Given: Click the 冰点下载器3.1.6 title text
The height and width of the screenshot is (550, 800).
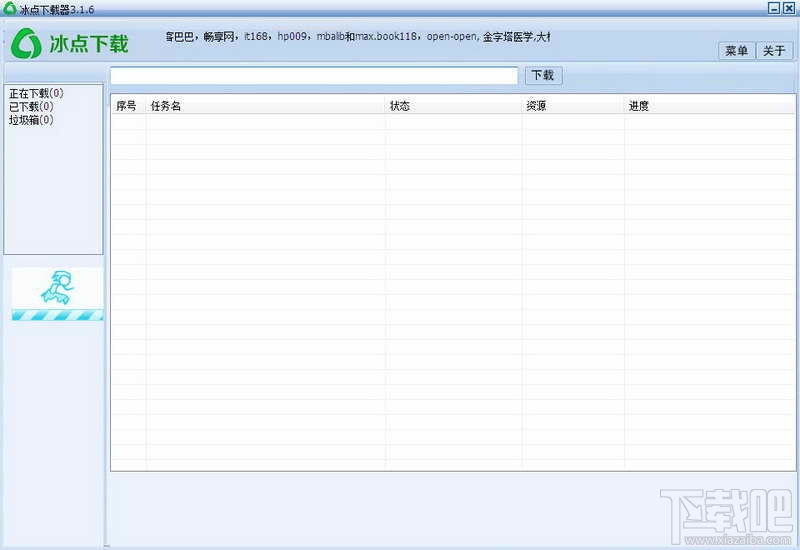Looking at the screenshot, I should click(57, 10).
